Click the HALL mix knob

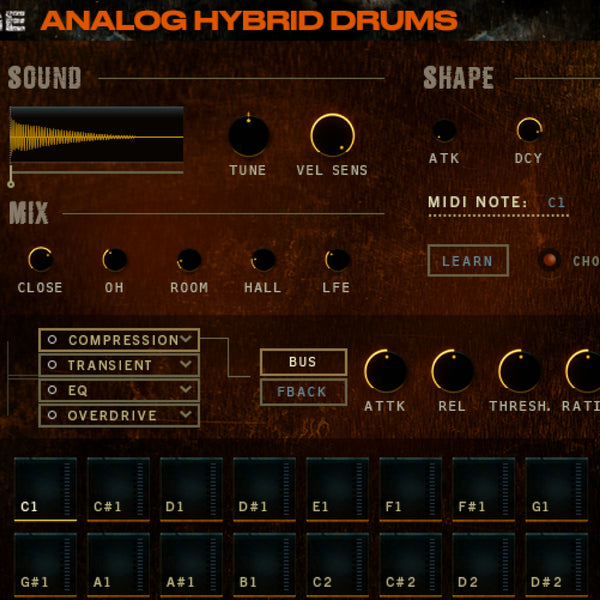263,260
